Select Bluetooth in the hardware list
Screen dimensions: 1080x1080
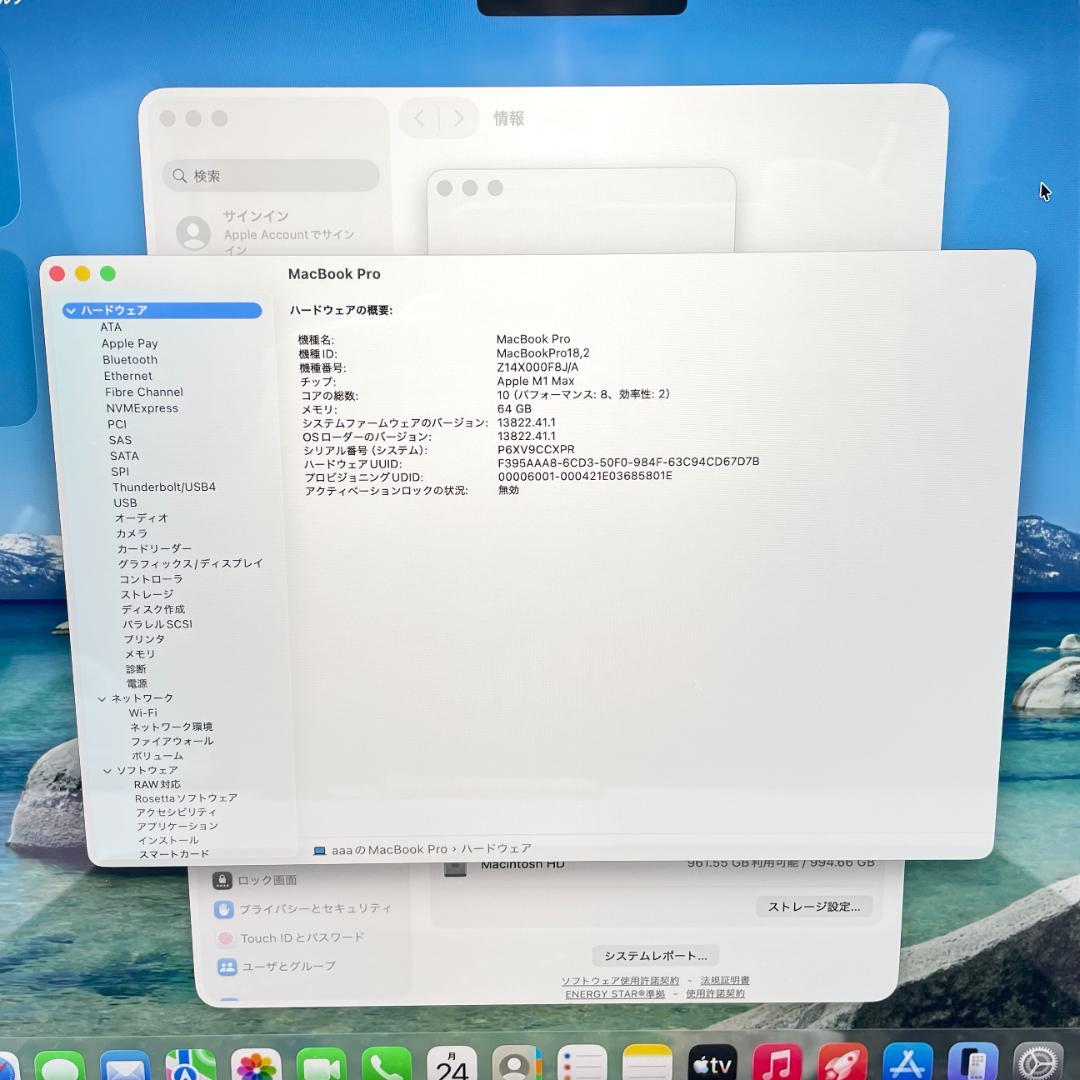click(129, 359)
